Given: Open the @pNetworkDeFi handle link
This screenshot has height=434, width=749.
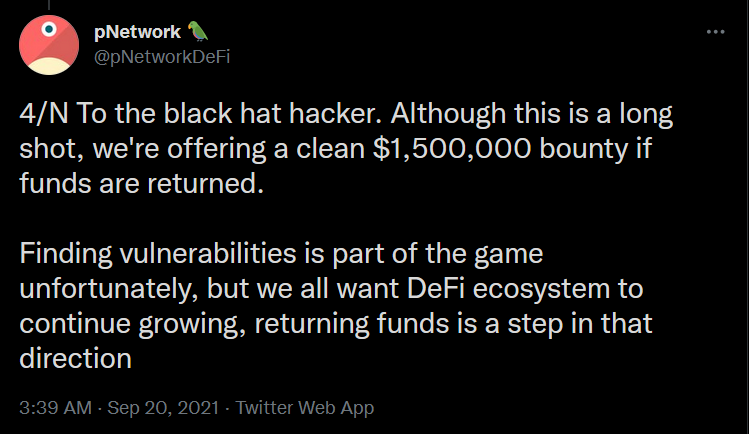Looking at the screenshot, I should (162, 57).
